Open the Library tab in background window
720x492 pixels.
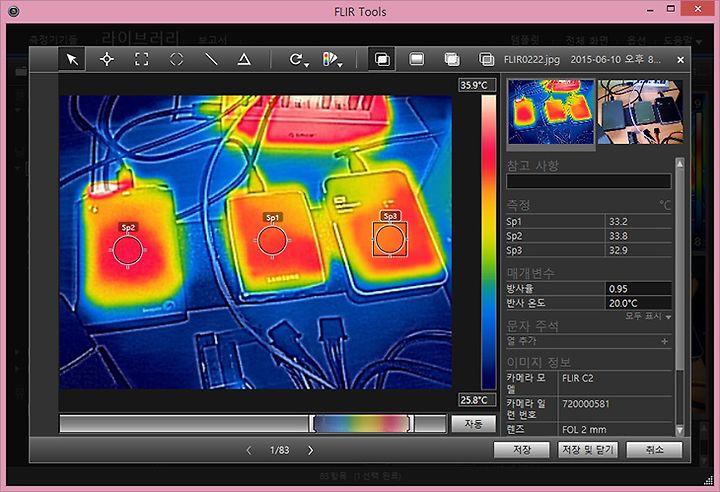pos(141,37)
